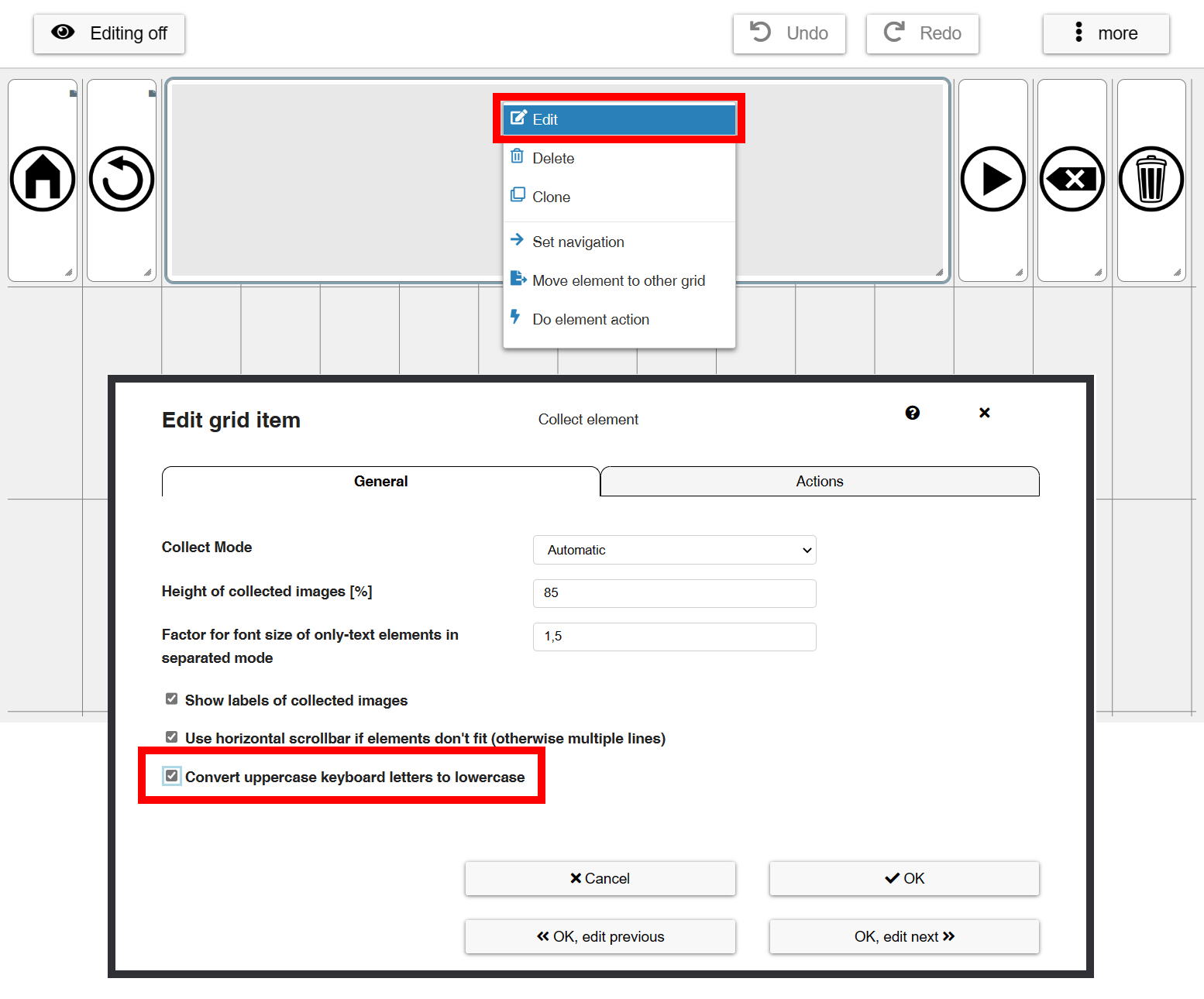Viewport: 1204px width, 999px height.
Task: Choose Delete in the context menu
Action: pyautogui.click(x=619, y=158)
